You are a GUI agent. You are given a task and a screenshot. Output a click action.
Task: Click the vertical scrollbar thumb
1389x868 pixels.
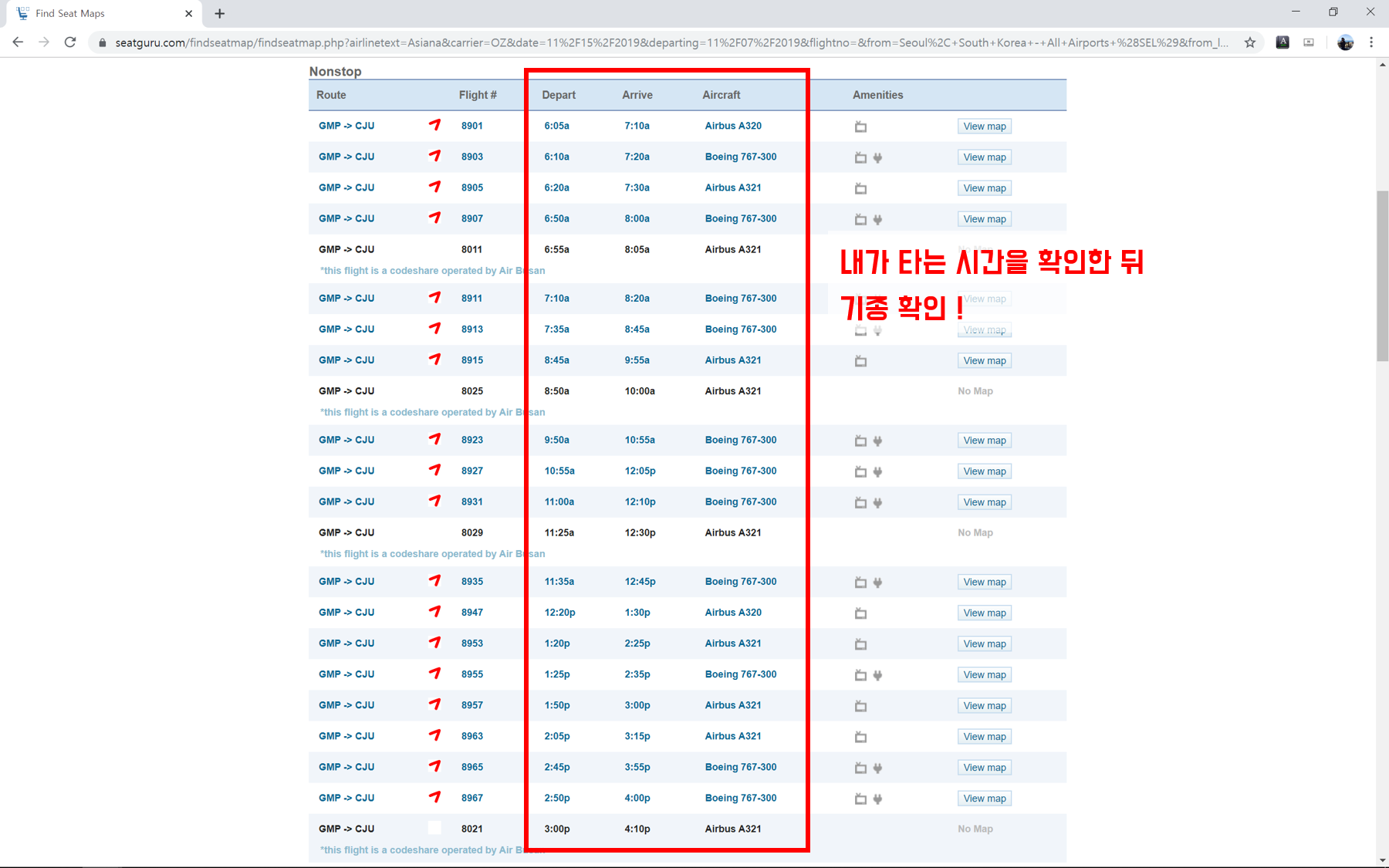(x=1382, y=275)
